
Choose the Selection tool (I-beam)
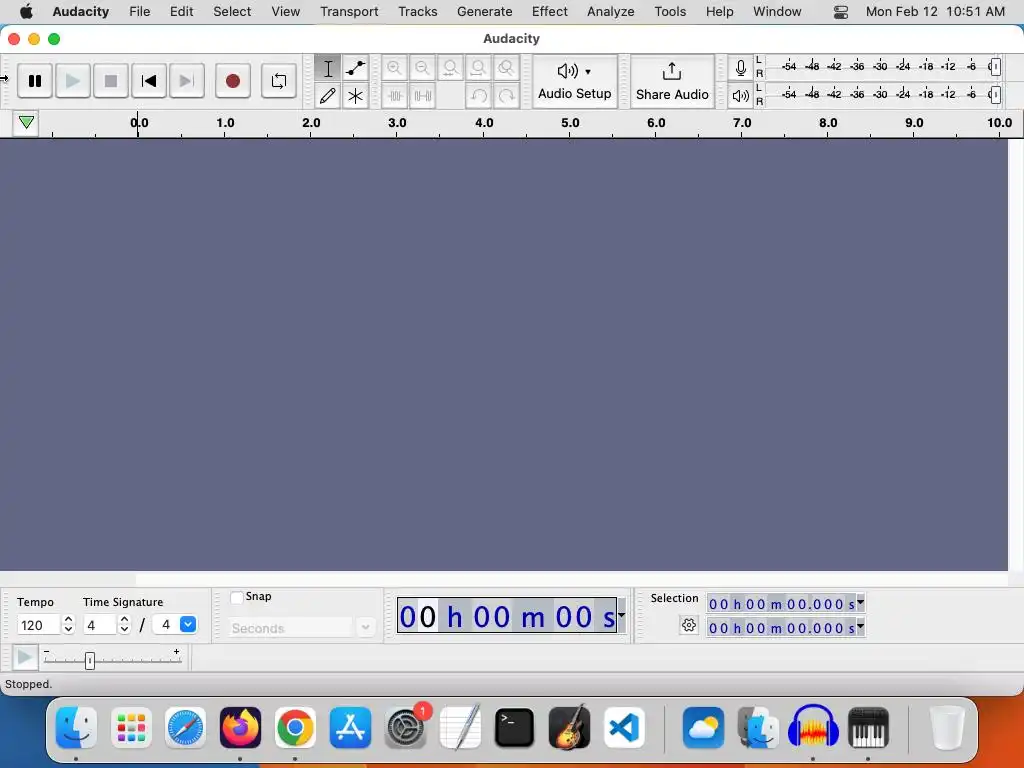pos(328,68)
